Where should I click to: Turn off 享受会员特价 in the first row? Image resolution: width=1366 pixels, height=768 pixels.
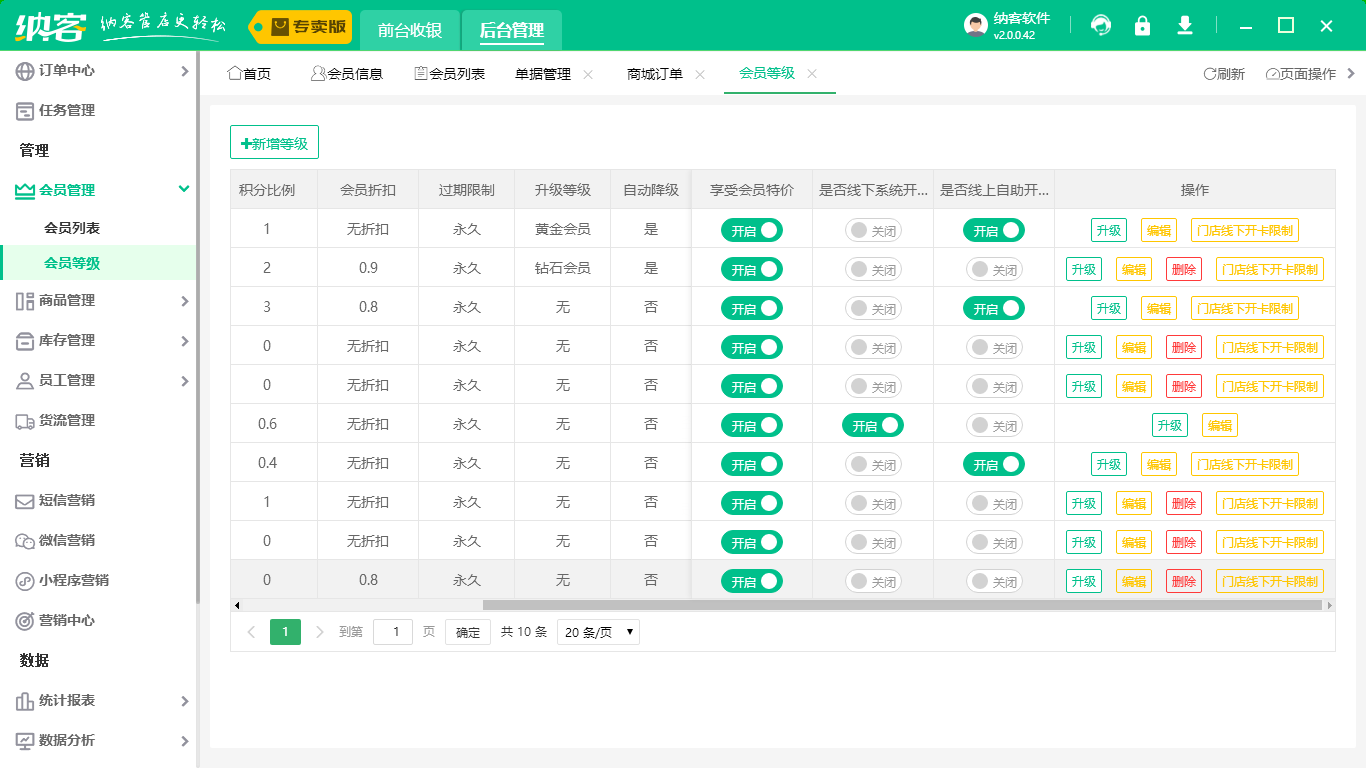[752, 230]
